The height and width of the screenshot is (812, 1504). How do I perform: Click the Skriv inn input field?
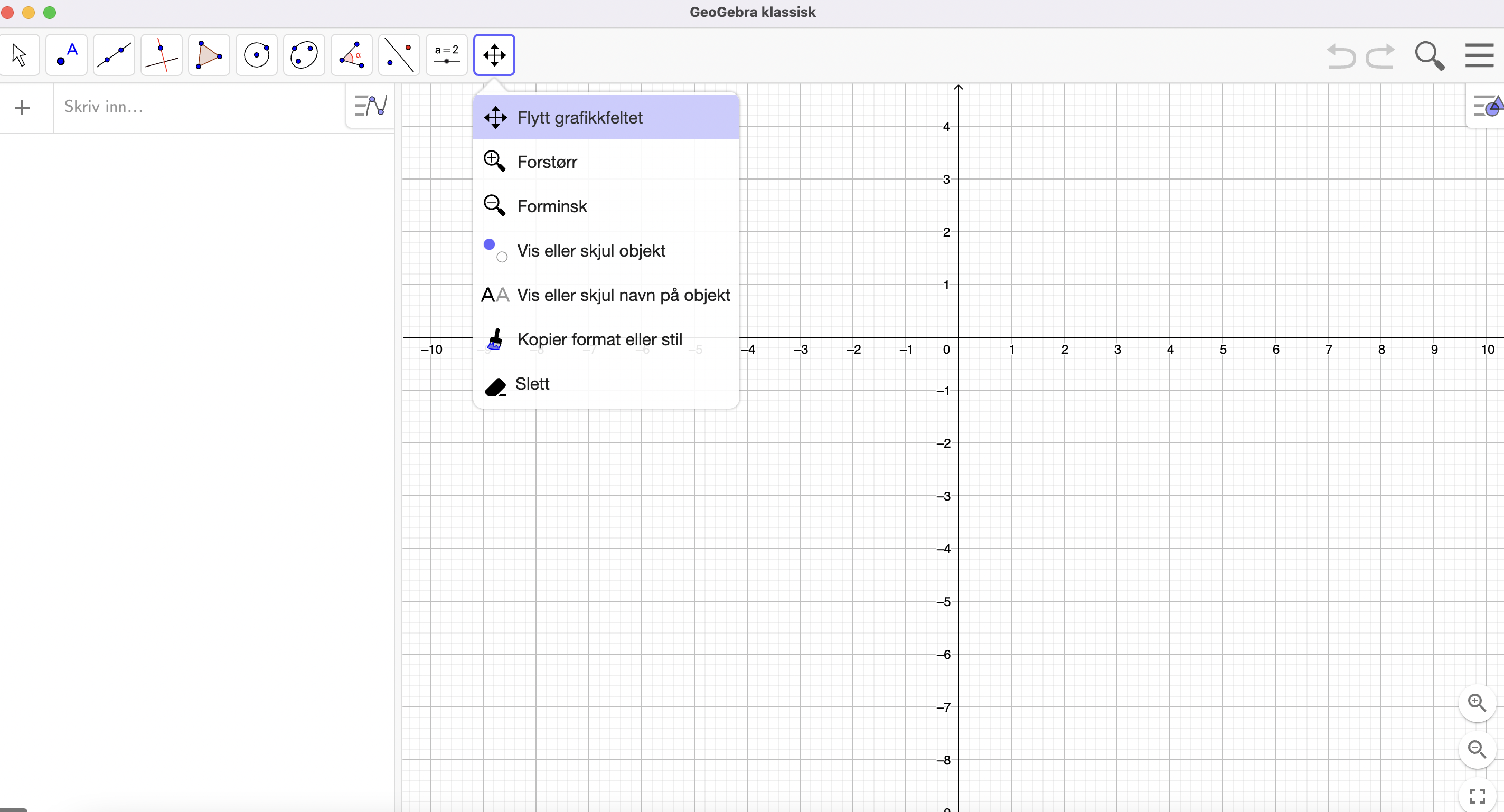pos(199,107)
